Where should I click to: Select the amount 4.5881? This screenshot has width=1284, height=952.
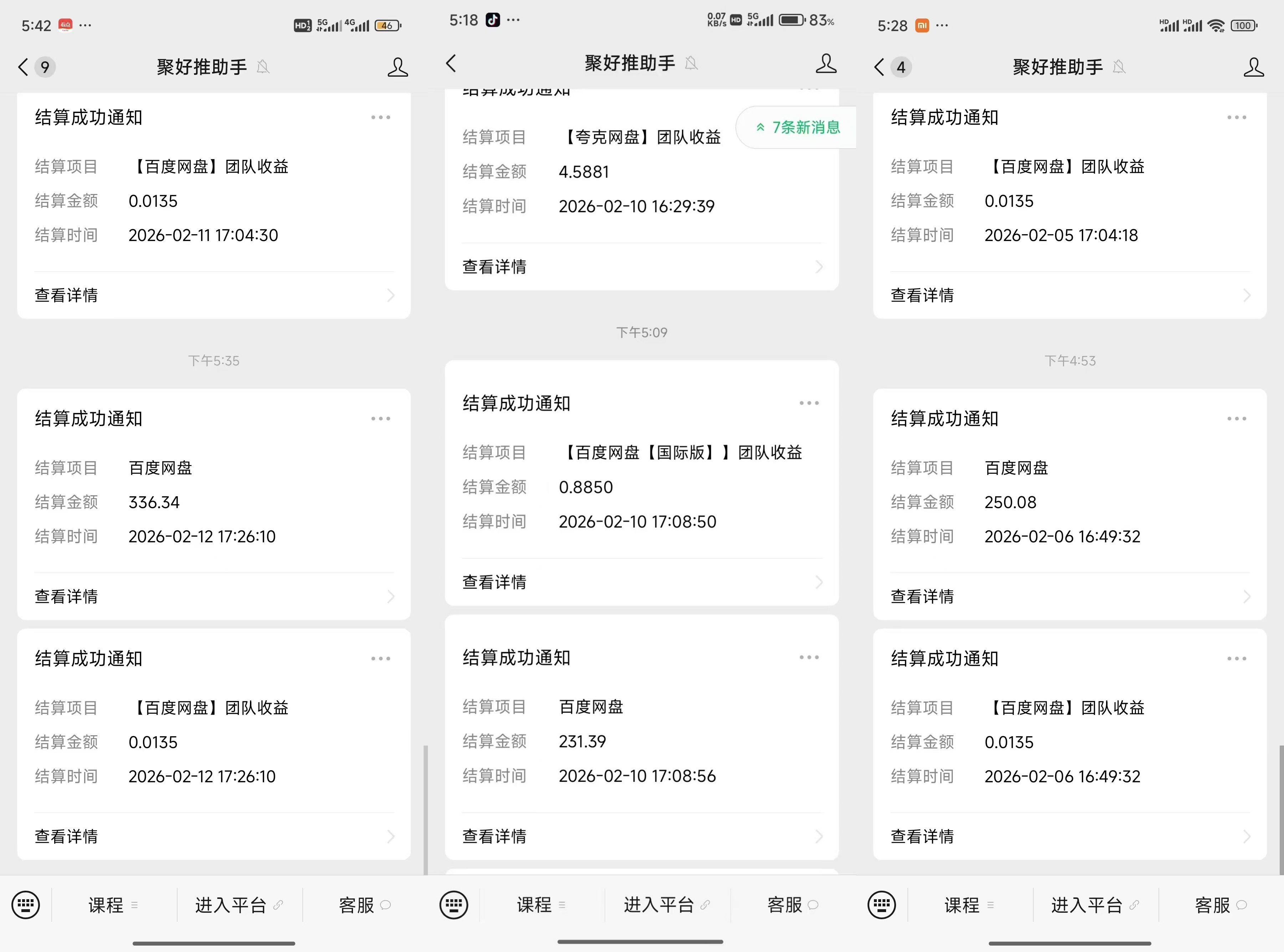coord(584,172)
